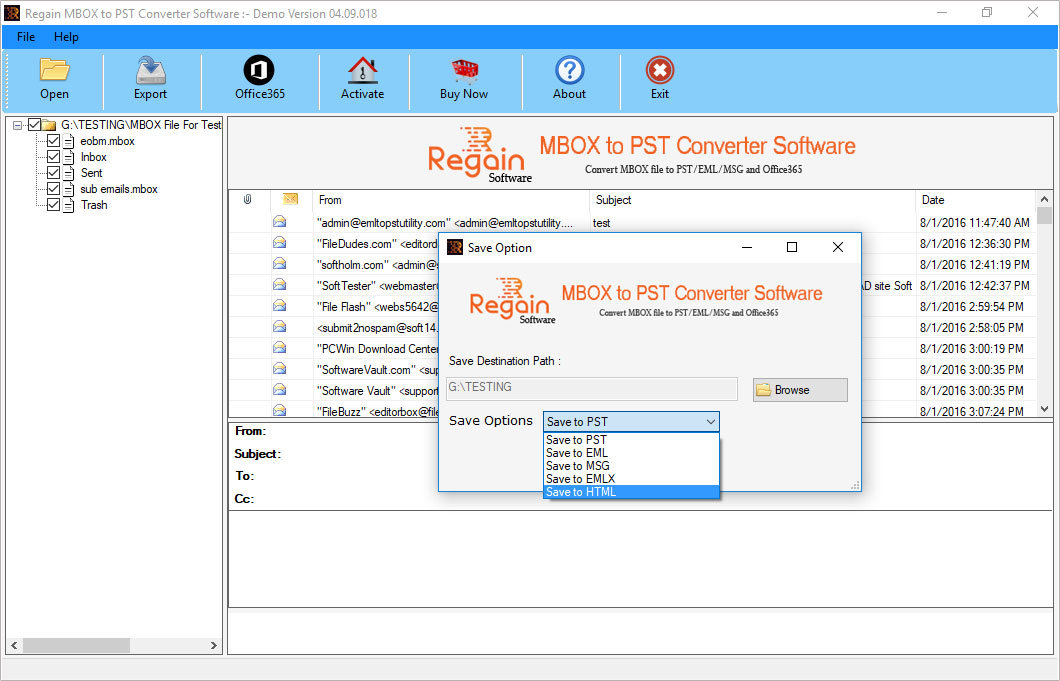Collapse the Save Options dropdown arrow
The width and height of the screenshot is (1060, 681).
710,422
